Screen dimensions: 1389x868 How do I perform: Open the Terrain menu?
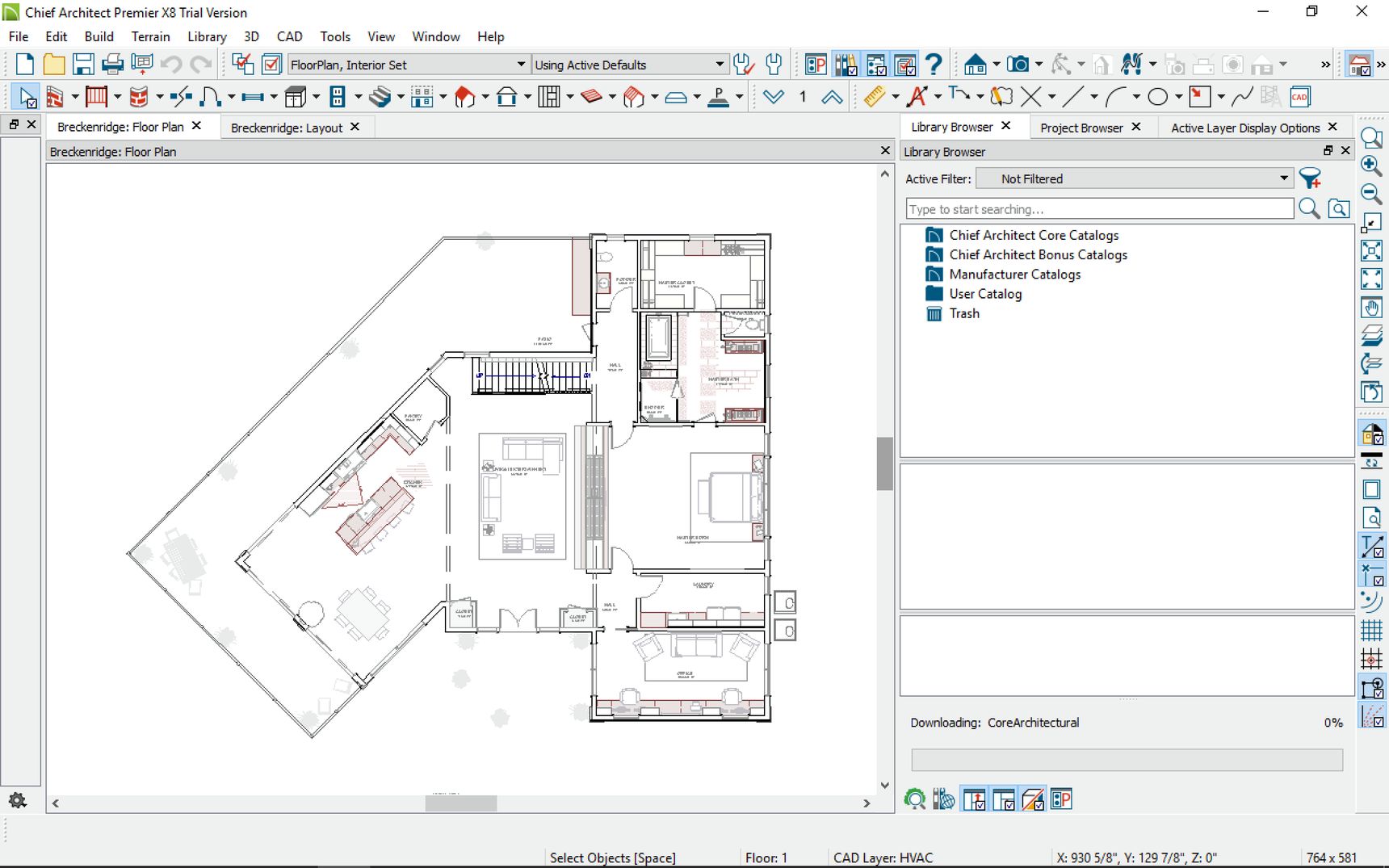click(x=151, y=36)
